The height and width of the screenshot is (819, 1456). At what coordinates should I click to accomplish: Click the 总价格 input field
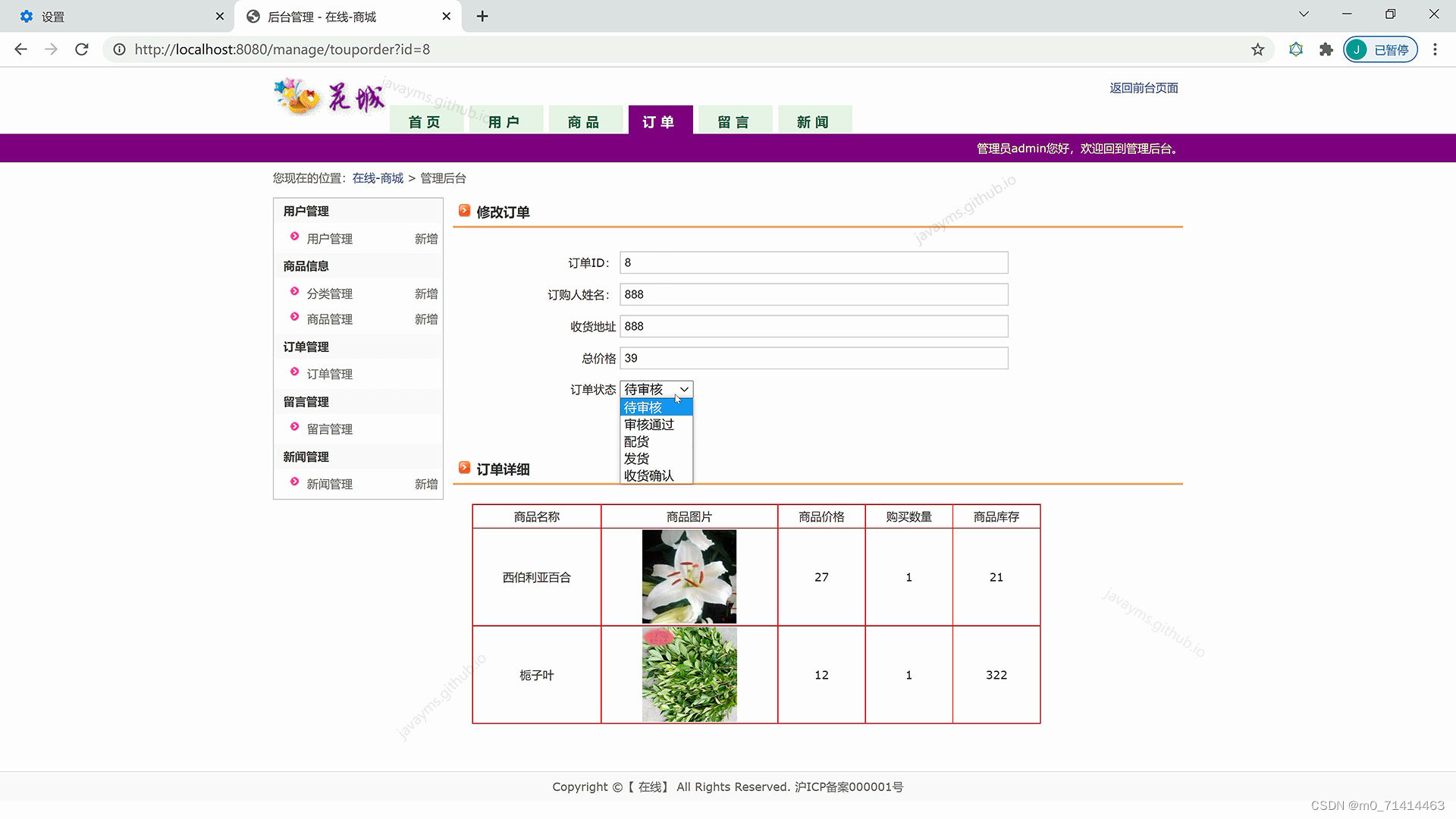814,358
